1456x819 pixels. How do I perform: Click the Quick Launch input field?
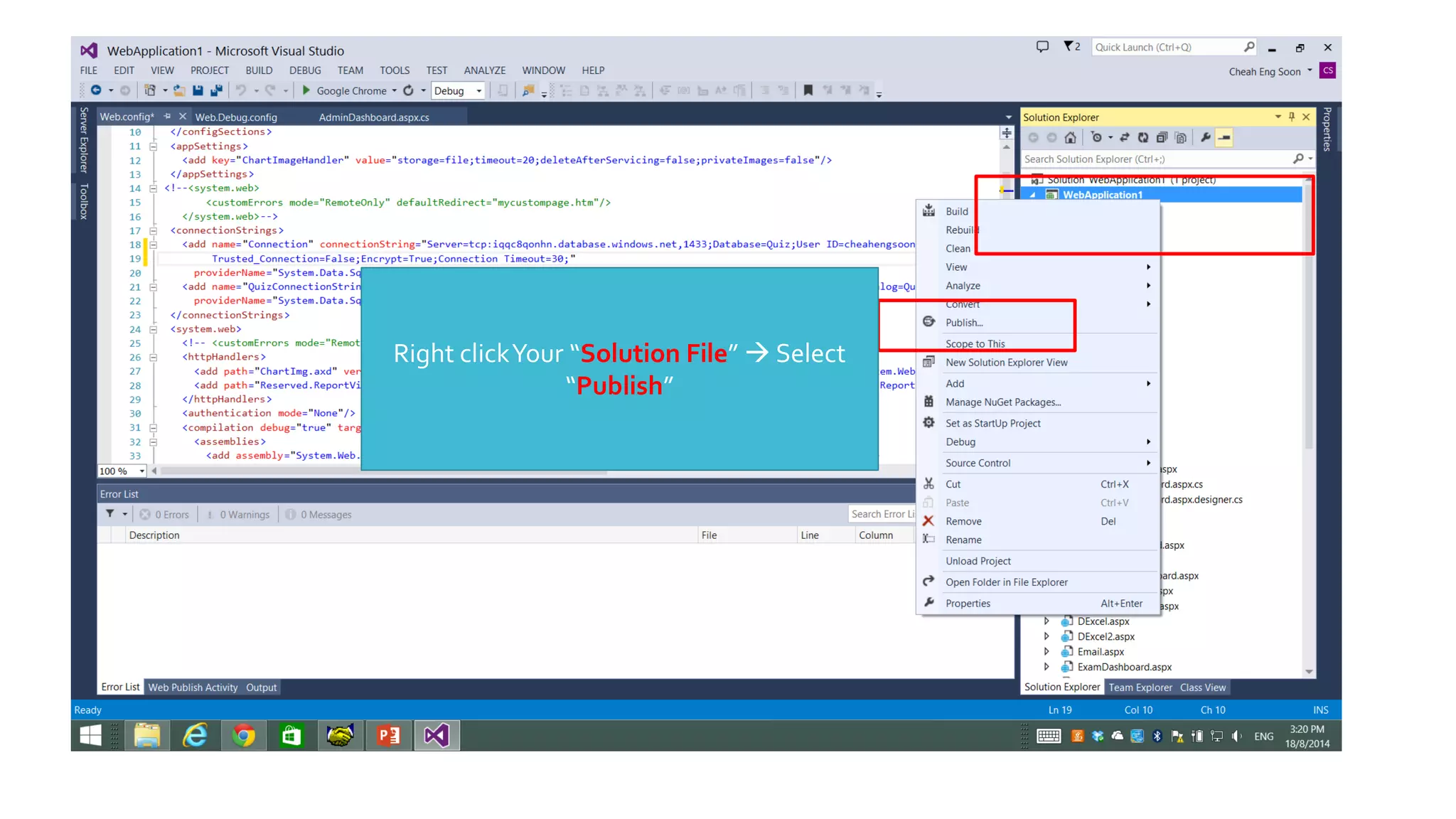[1166, 47]
